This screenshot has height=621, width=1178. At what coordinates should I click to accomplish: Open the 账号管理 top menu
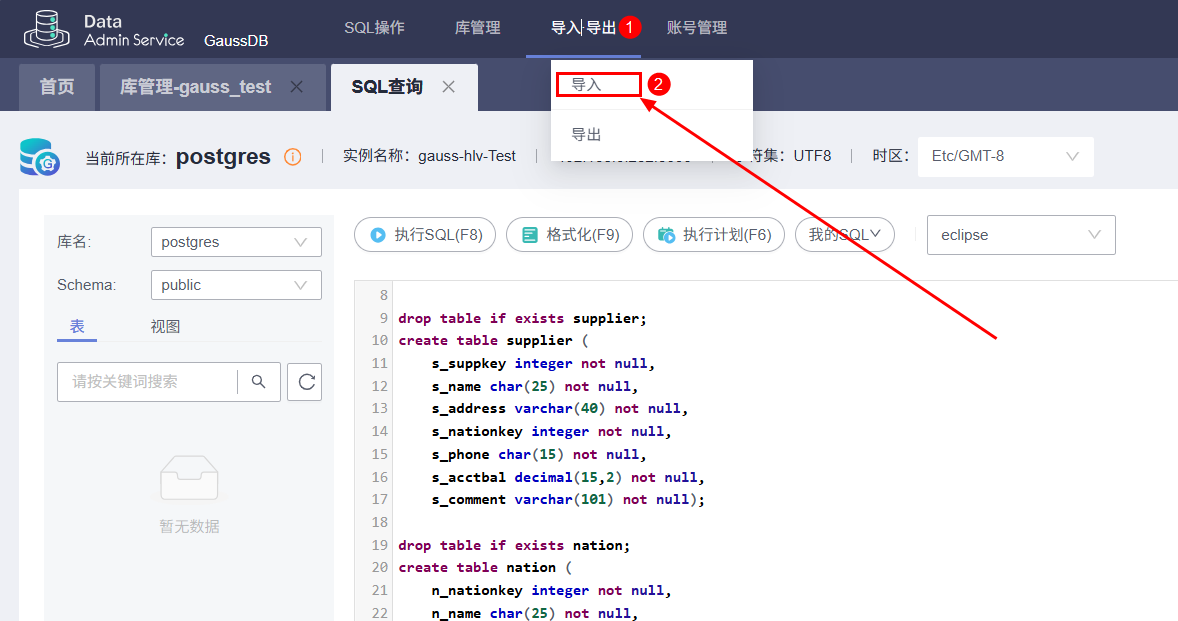click(x=697, y=28)
